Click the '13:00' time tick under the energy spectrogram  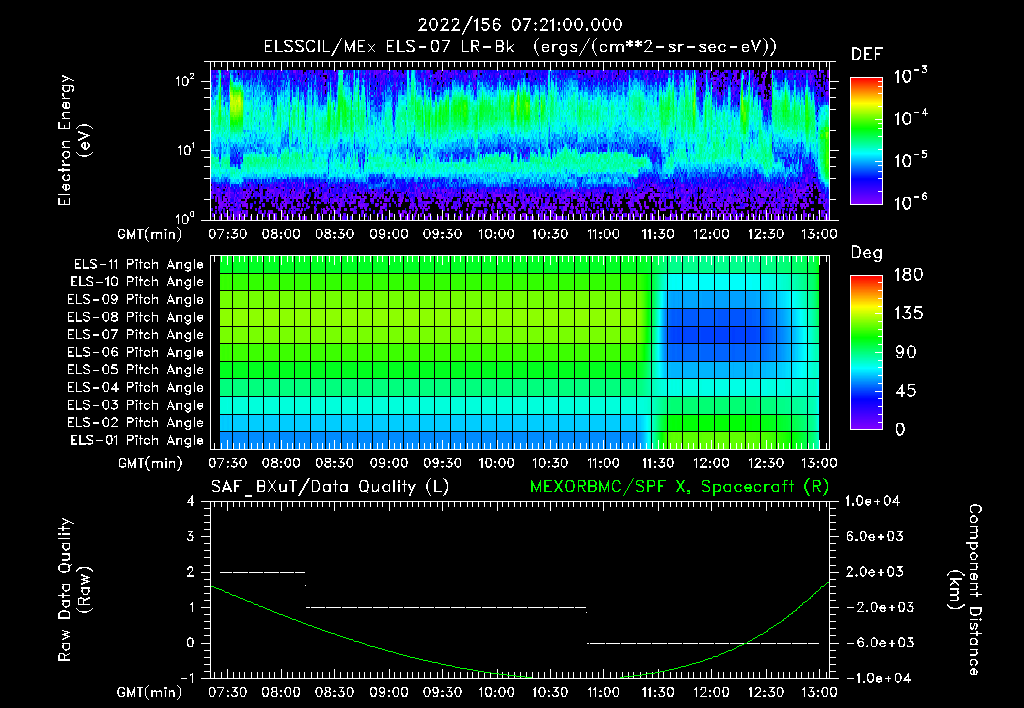click(819, 234)
